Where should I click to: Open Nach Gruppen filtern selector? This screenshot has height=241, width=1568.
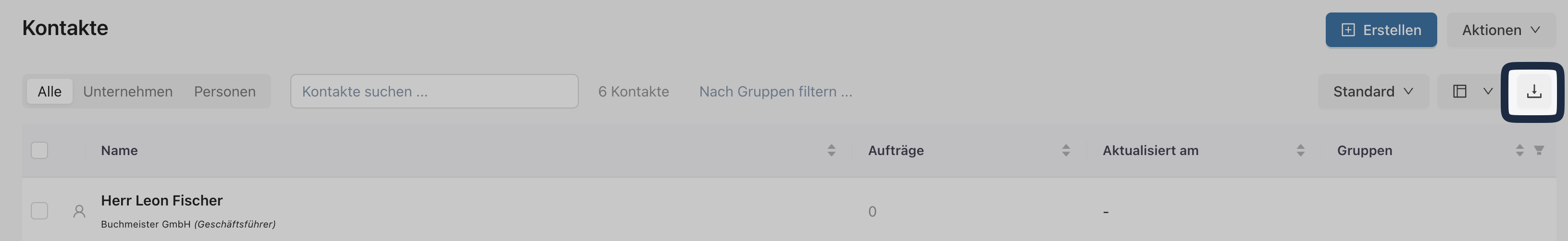pos(775,91)
